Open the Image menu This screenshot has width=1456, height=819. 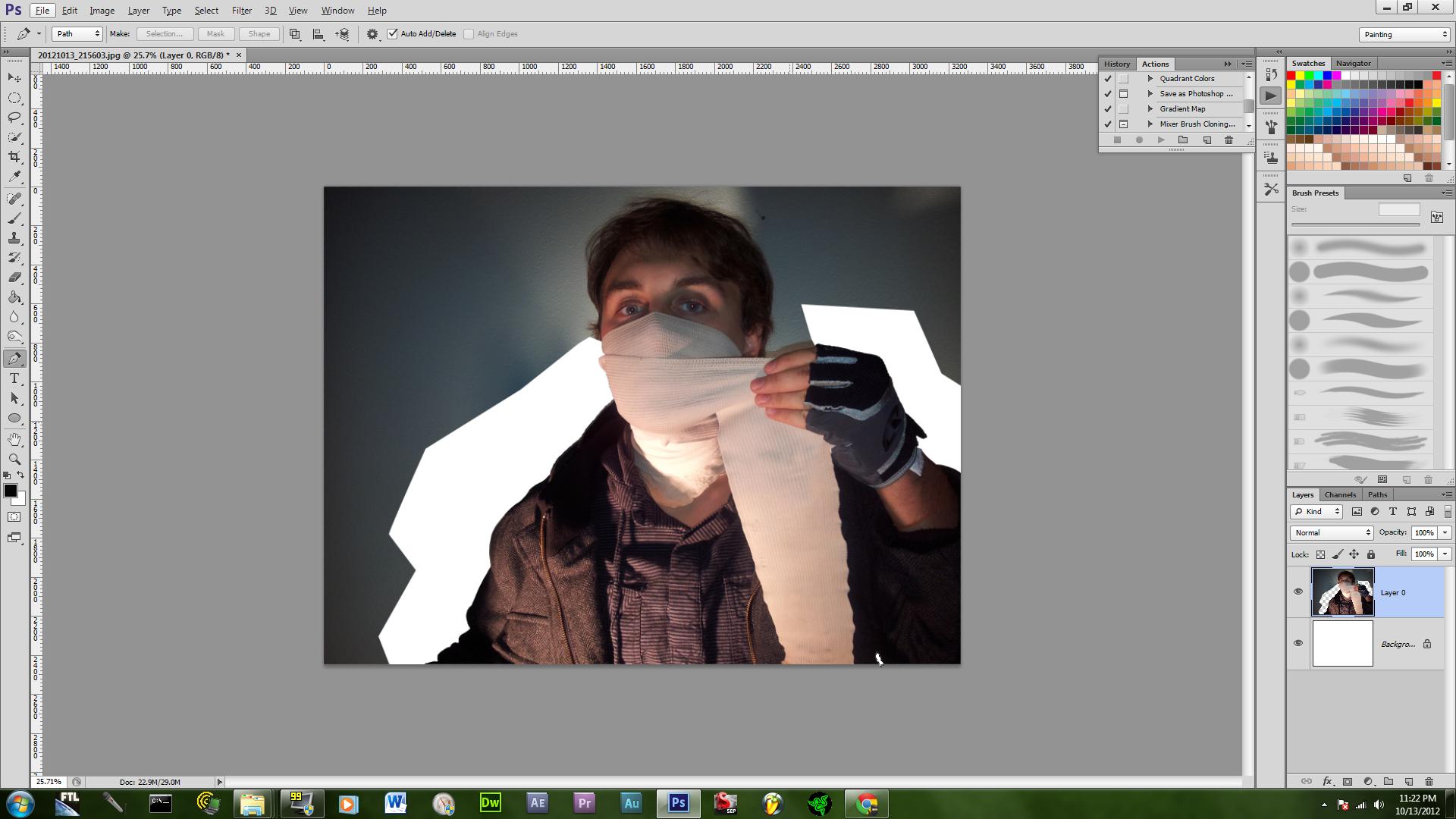coord(102,11)
